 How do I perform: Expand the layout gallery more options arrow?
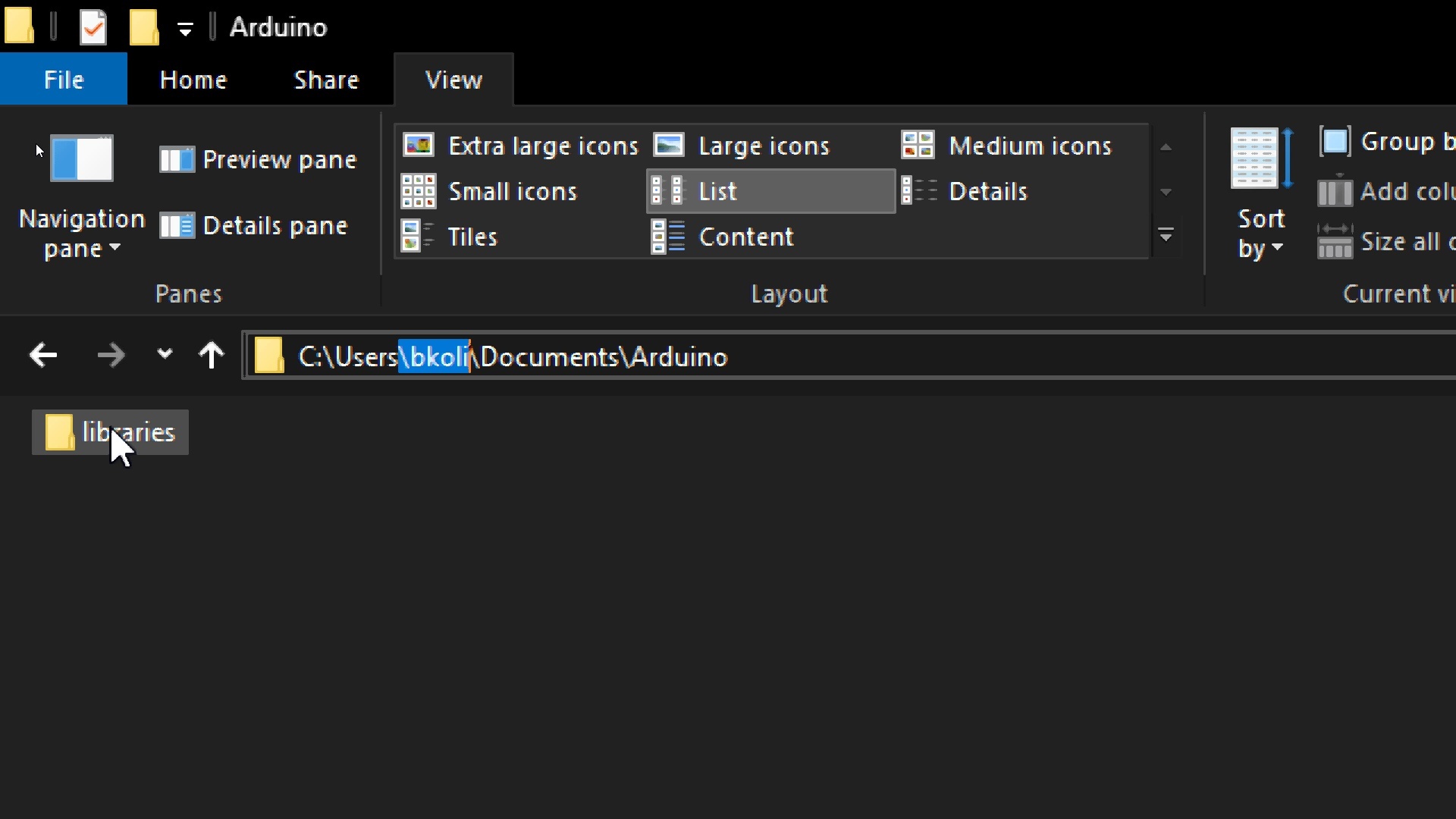coord(1166,236)
